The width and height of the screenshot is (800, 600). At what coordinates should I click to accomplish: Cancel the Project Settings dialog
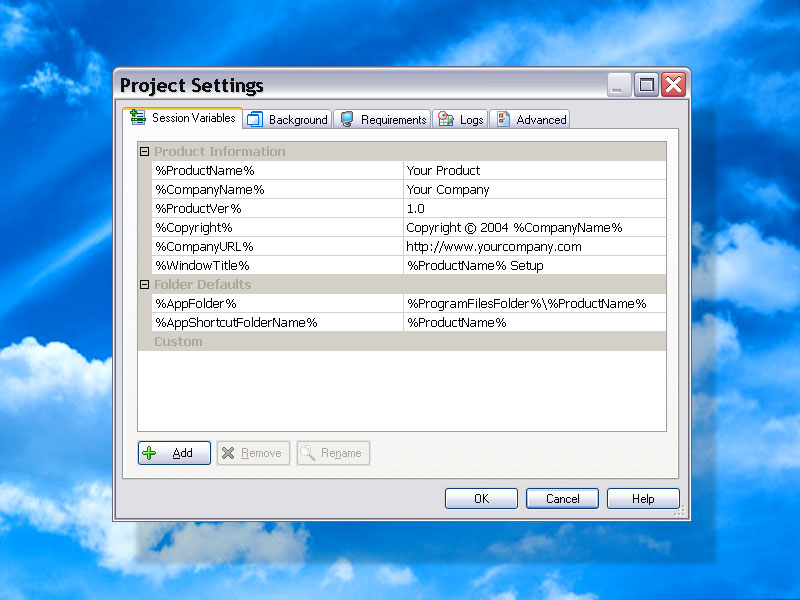562,498
